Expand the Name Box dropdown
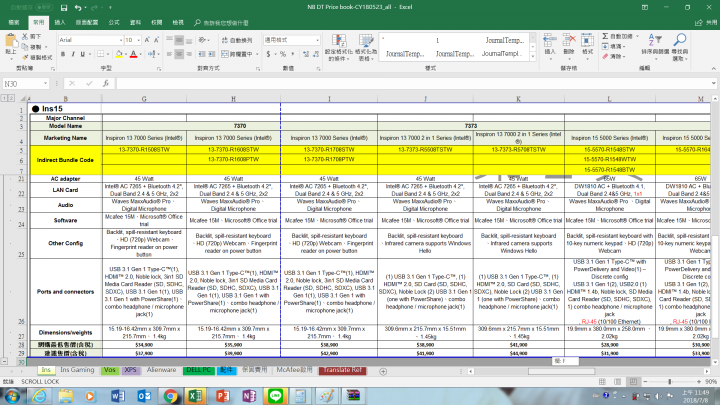 (x=45, y=84)
